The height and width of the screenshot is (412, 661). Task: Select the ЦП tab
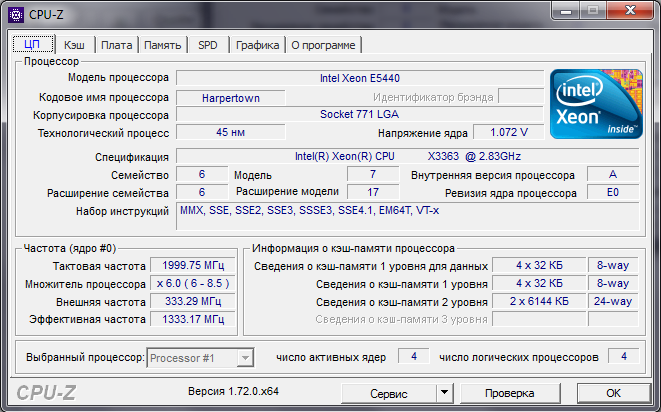point(32,44)
